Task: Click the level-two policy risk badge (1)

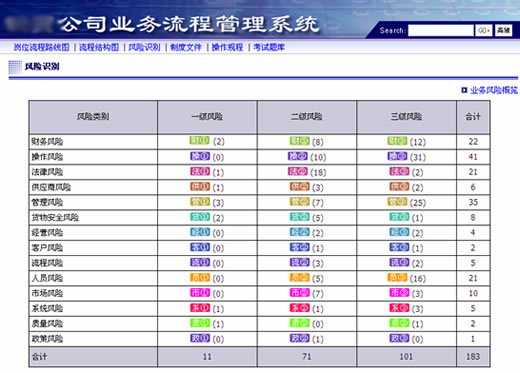Action: point(300,338)
